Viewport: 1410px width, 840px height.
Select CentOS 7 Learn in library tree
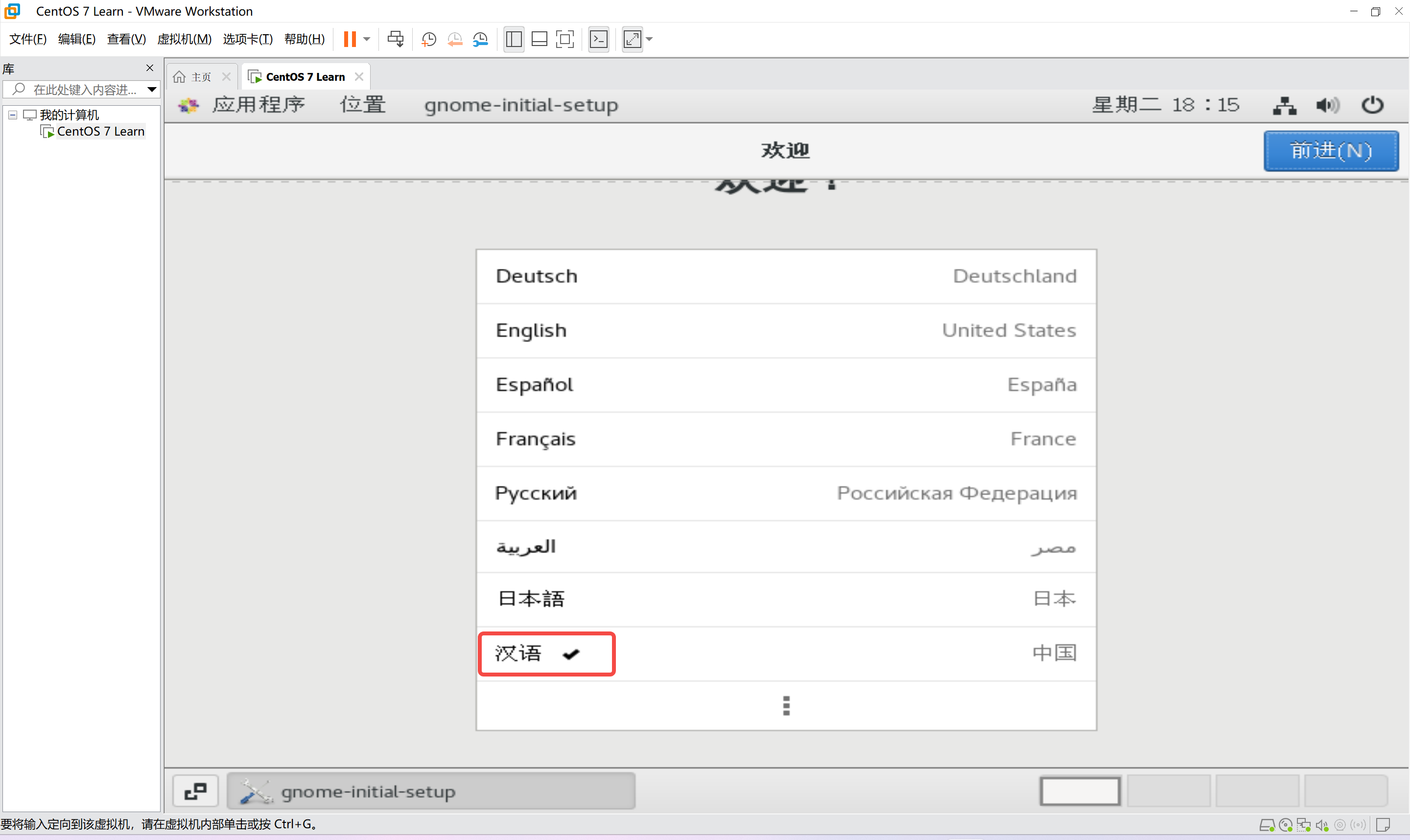point(100,131)
